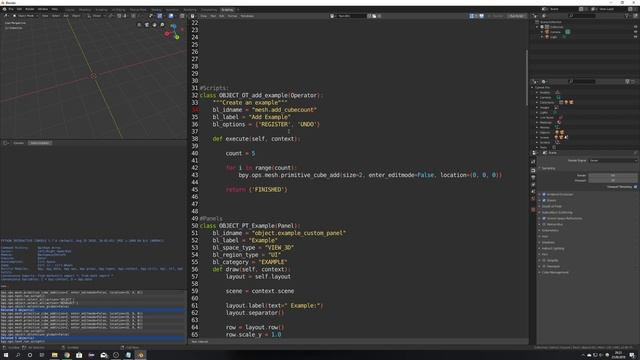Switch to the Shading workspace tab

tap(156, 9)
